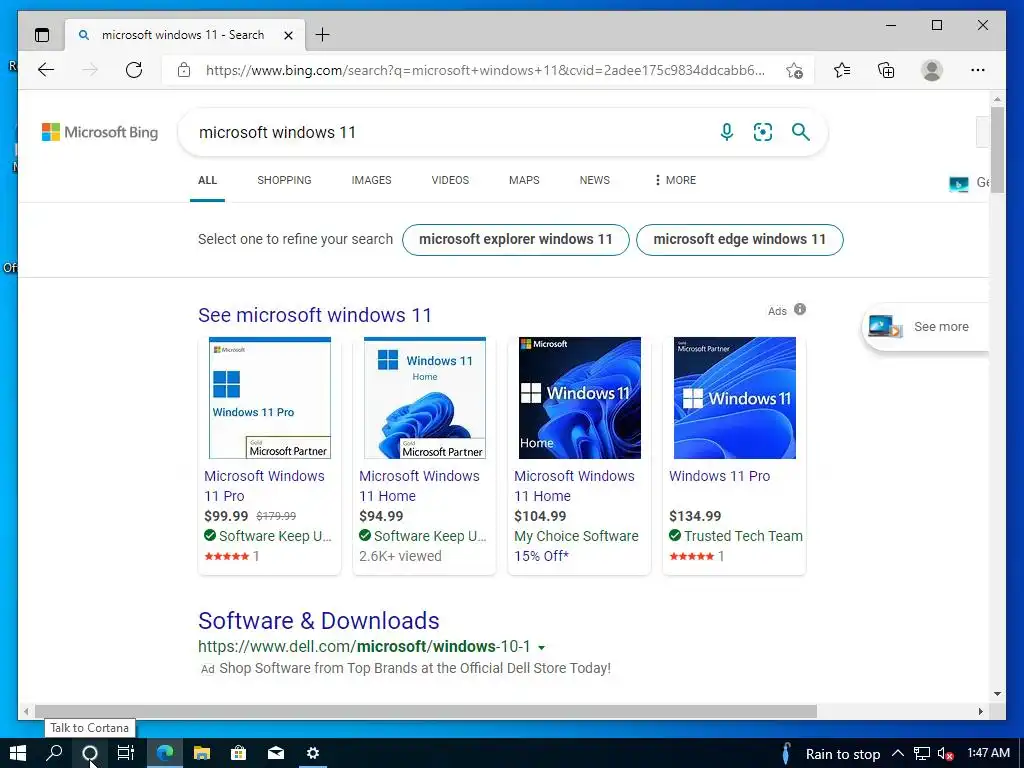Click the scroll down arrow
1024x768 pixels.
click(x=997, y=694)
